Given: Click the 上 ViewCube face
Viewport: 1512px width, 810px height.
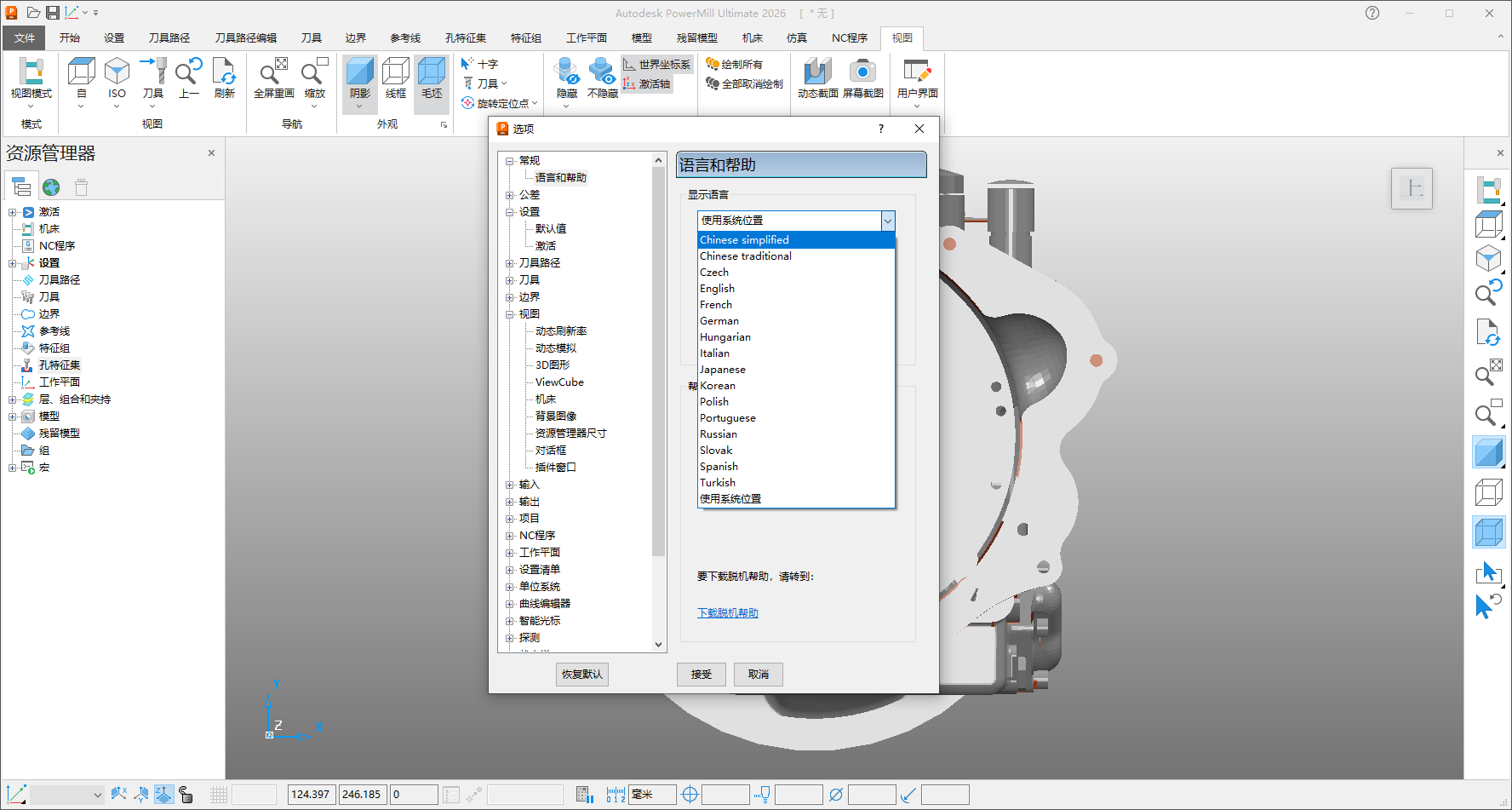Looking at the screenshot, I should coord(1412,188).
